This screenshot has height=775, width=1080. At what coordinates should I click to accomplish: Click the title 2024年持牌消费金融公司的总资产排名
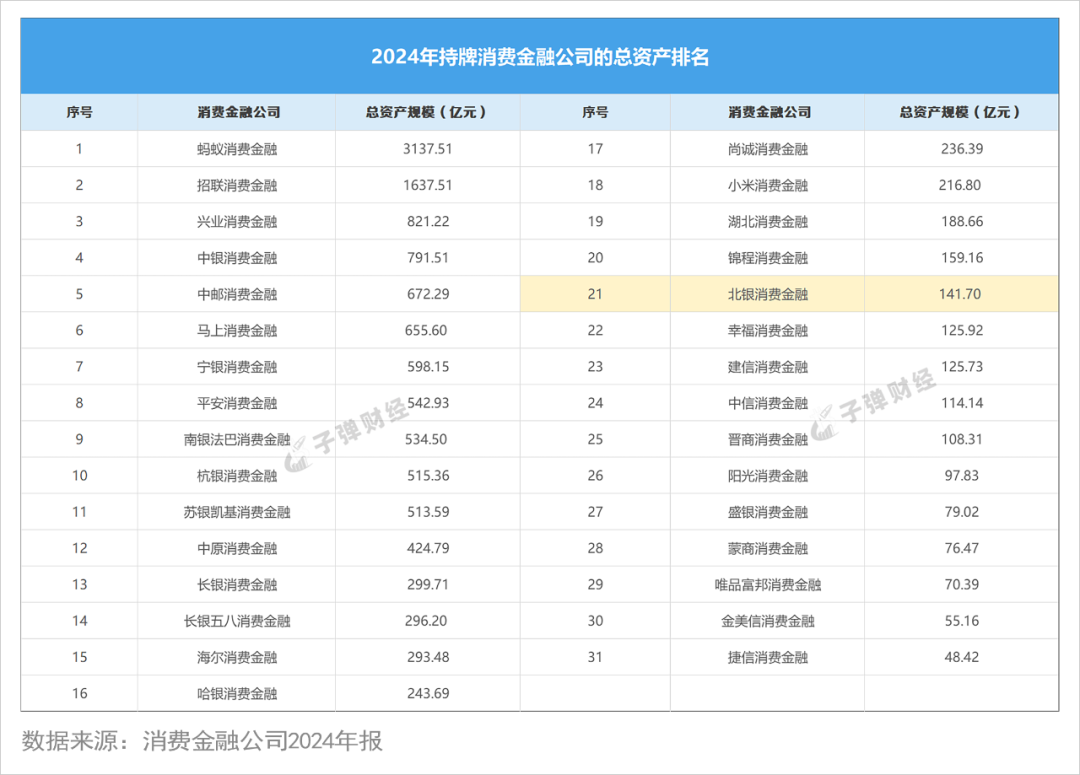tap(540, 56)
